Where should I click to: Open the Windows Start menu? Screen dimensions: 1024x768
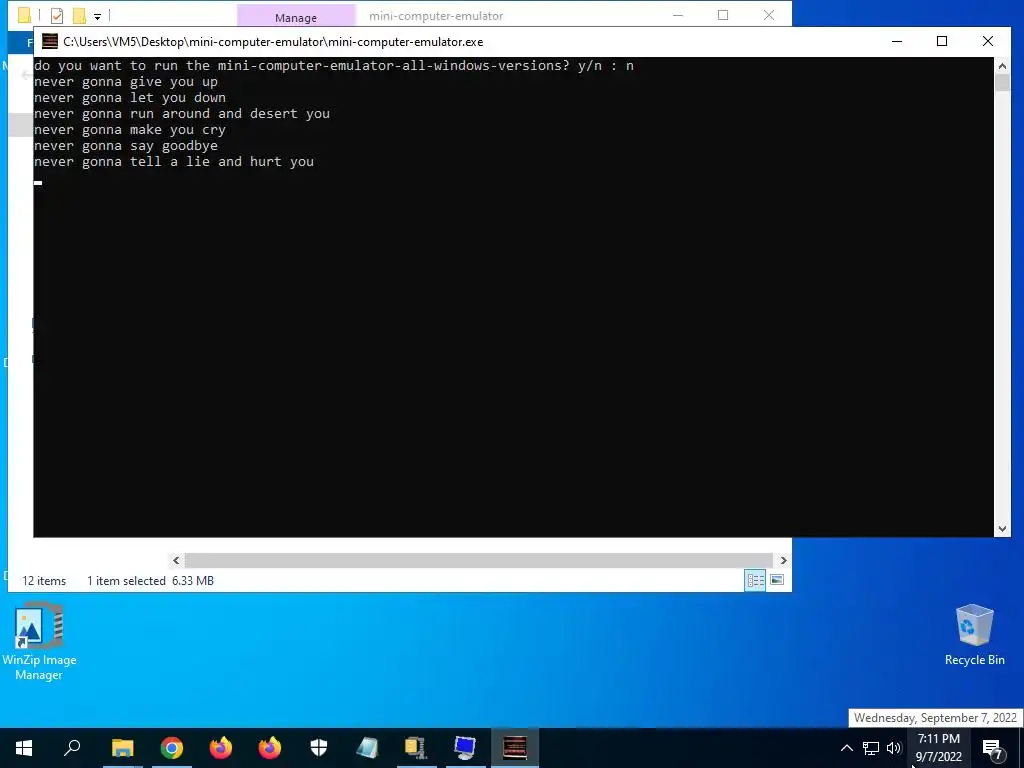pos(24,748)
